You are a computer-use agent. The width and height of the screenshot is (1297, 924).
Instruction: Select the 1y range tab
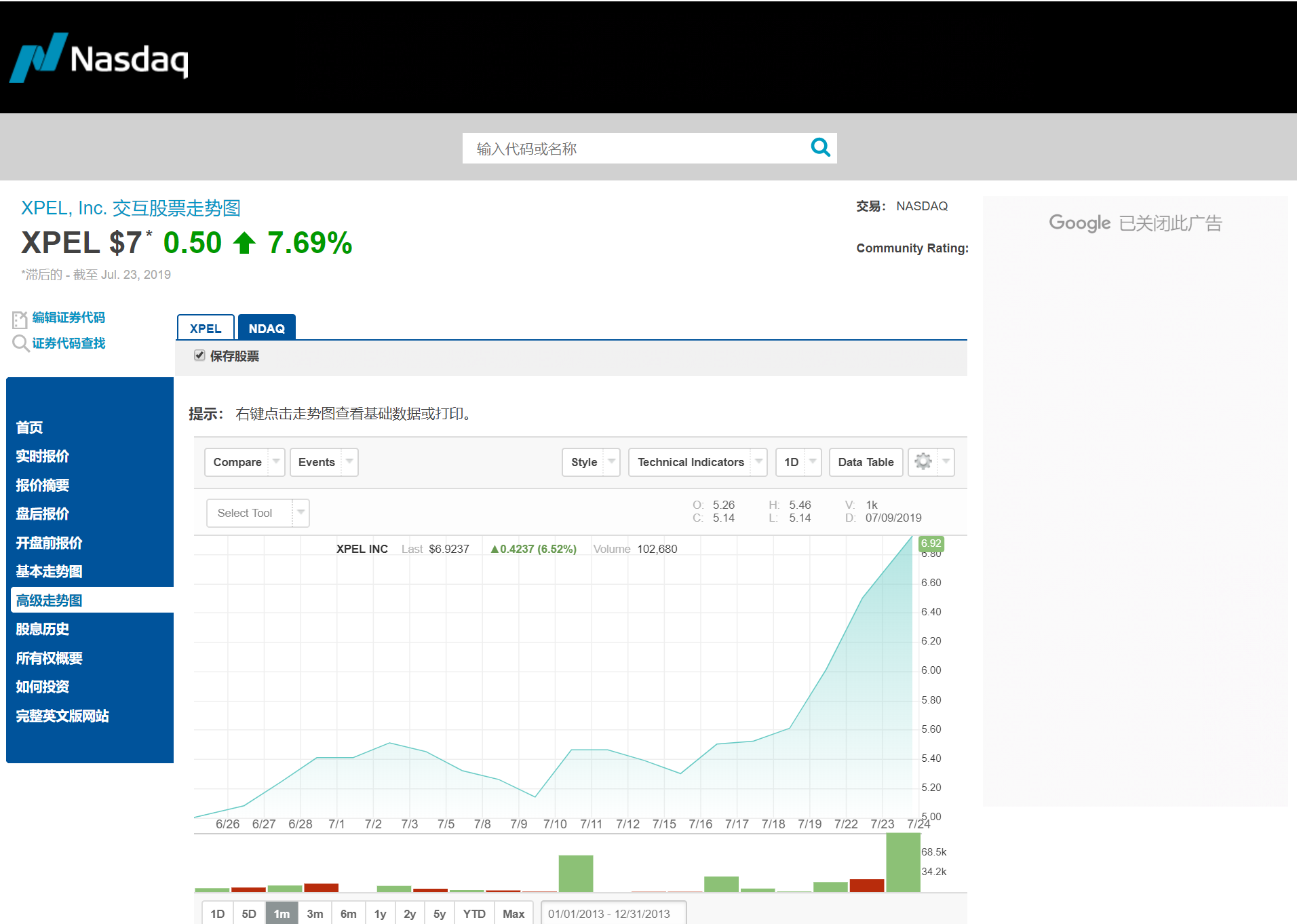pyautogui.click(x=381, y=914)
